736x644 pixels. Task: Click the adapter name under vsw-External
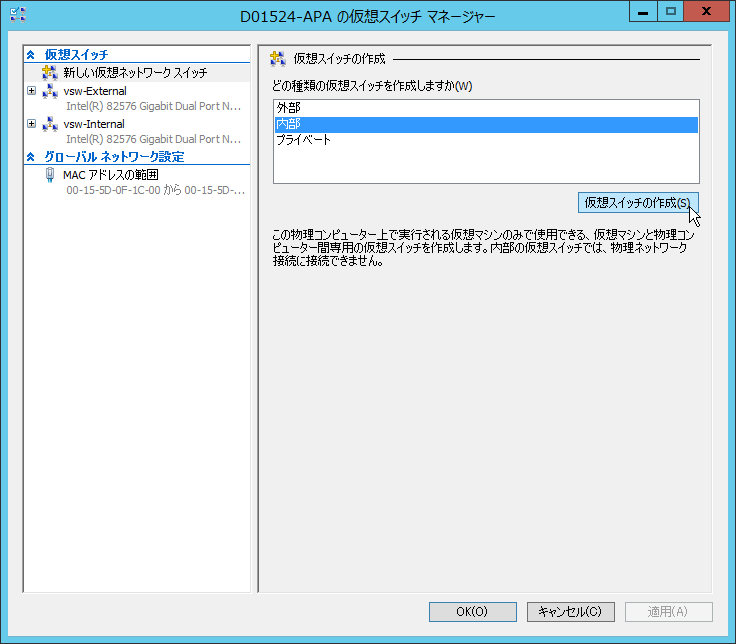point(153,107)
